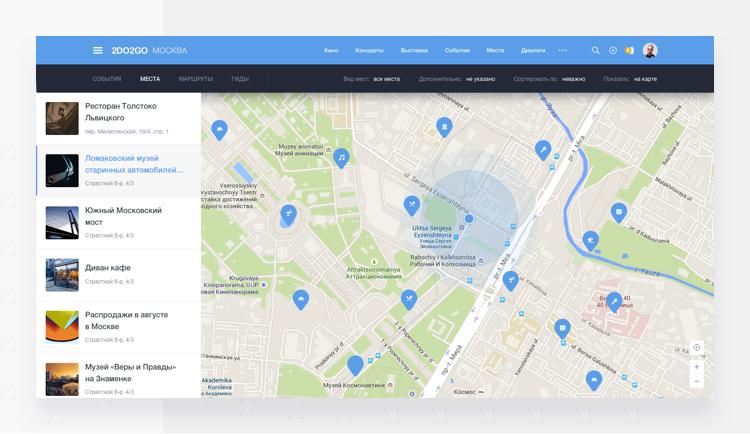Click the 'Диван кафе' thumbnail image
The height and width of the screenshot is (434, 750).
pyautogui.click(x=62, y=275)
